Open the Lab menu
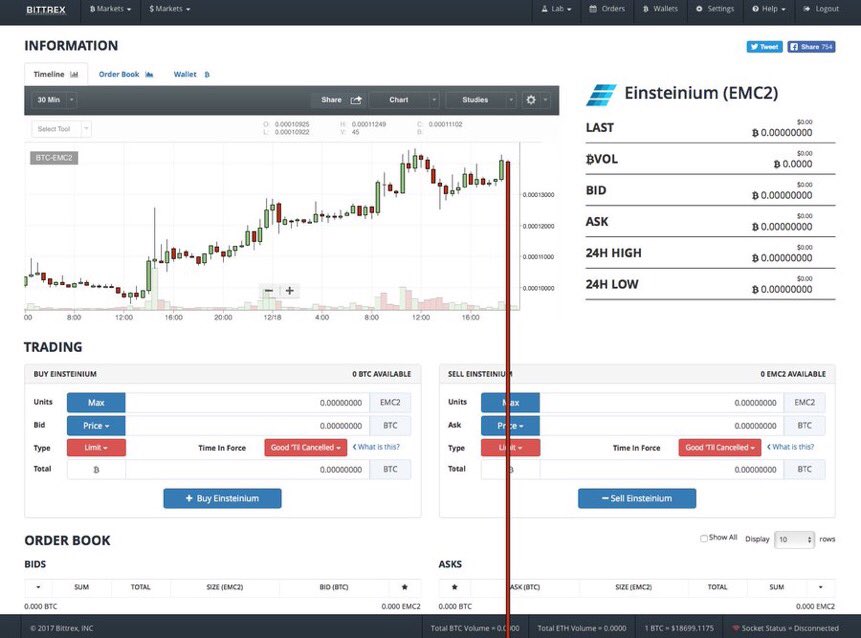The height and width of the screenshot is (638, 861). tap(557, 9)
